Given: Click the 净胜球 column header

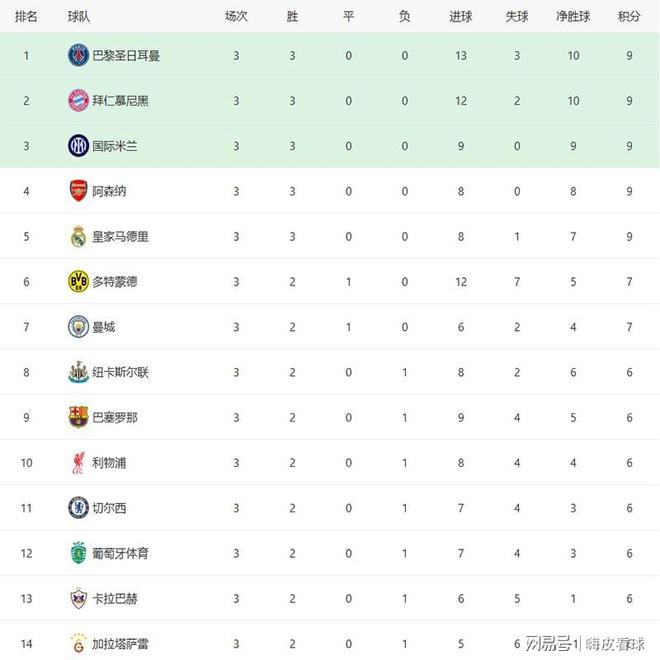Looking at the screenshot, I should click(573, 16).
